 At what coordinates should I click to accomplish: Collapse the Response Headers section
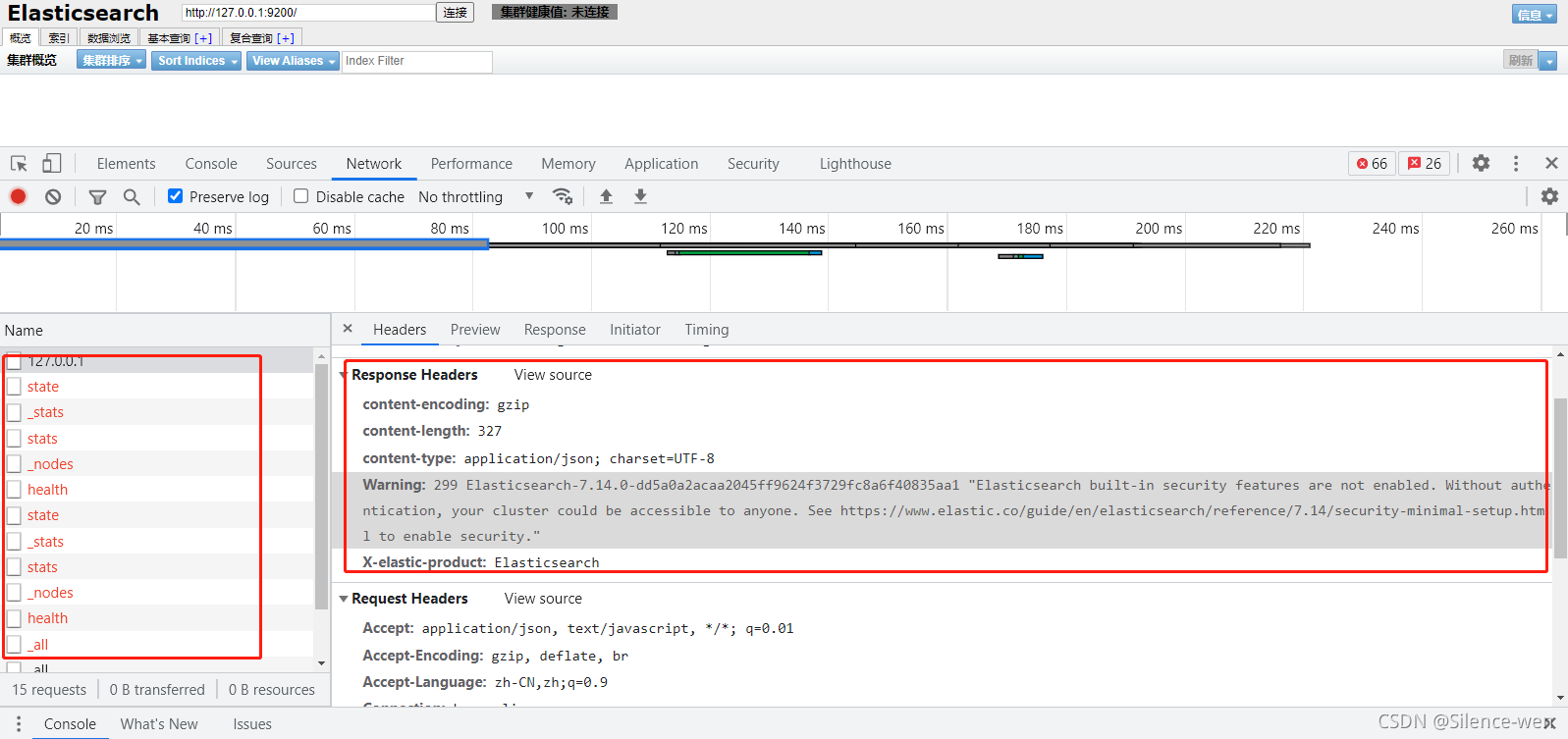tap(344, 375)
